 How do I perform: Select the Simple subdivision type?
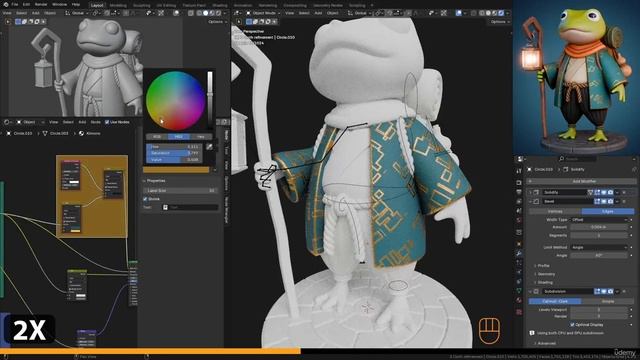point(608,301)
